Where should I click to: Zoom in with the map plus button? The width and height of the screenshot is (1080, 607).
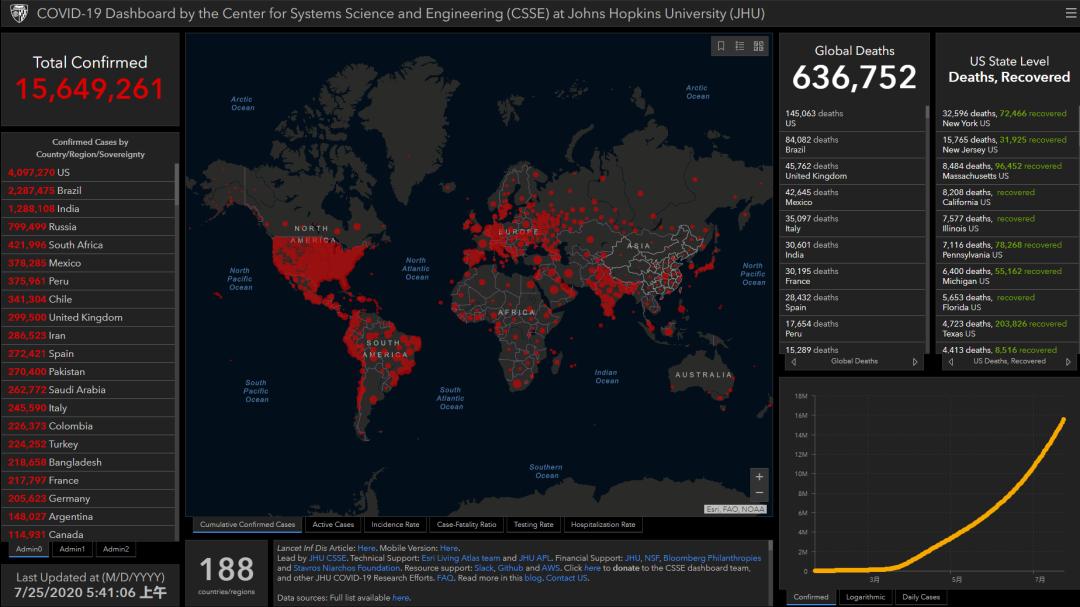pyautogui.click(x=759, y=477)
